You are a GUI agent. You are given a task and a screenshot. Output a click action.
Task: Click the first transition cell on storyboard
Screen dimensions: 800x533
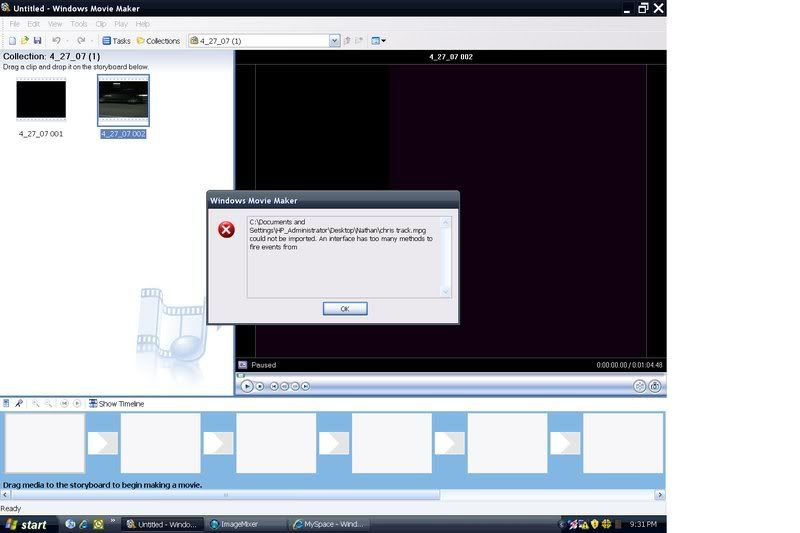[103, 443]
